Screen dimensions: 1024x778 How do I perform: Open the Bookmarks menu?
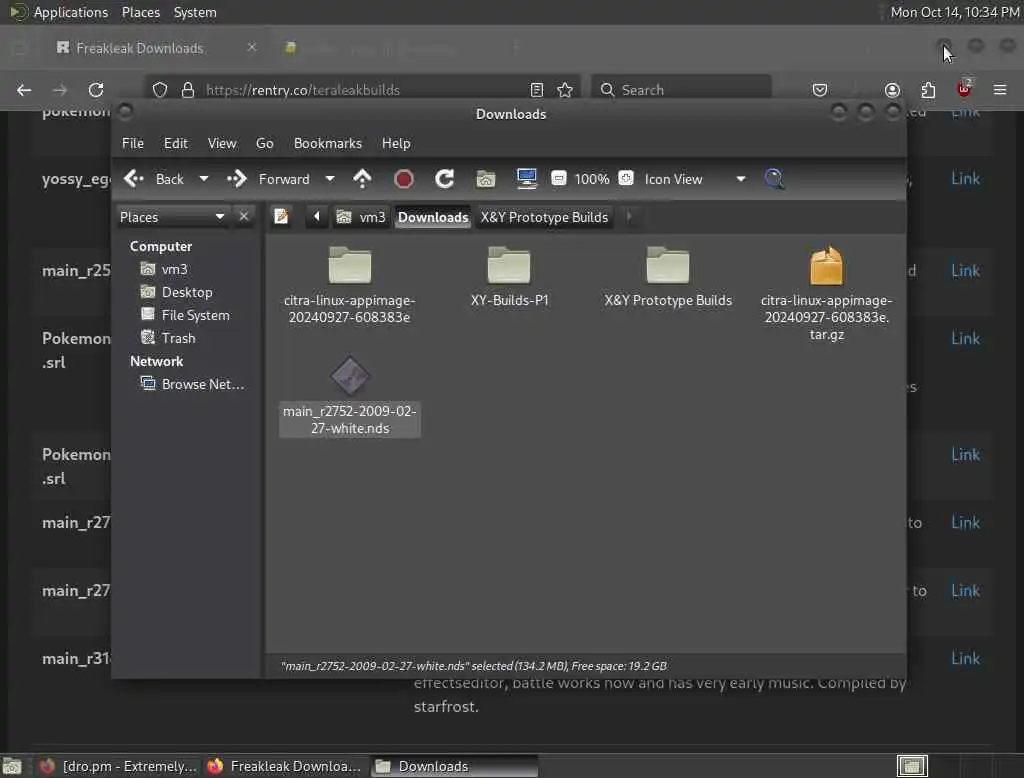(328, 143)
